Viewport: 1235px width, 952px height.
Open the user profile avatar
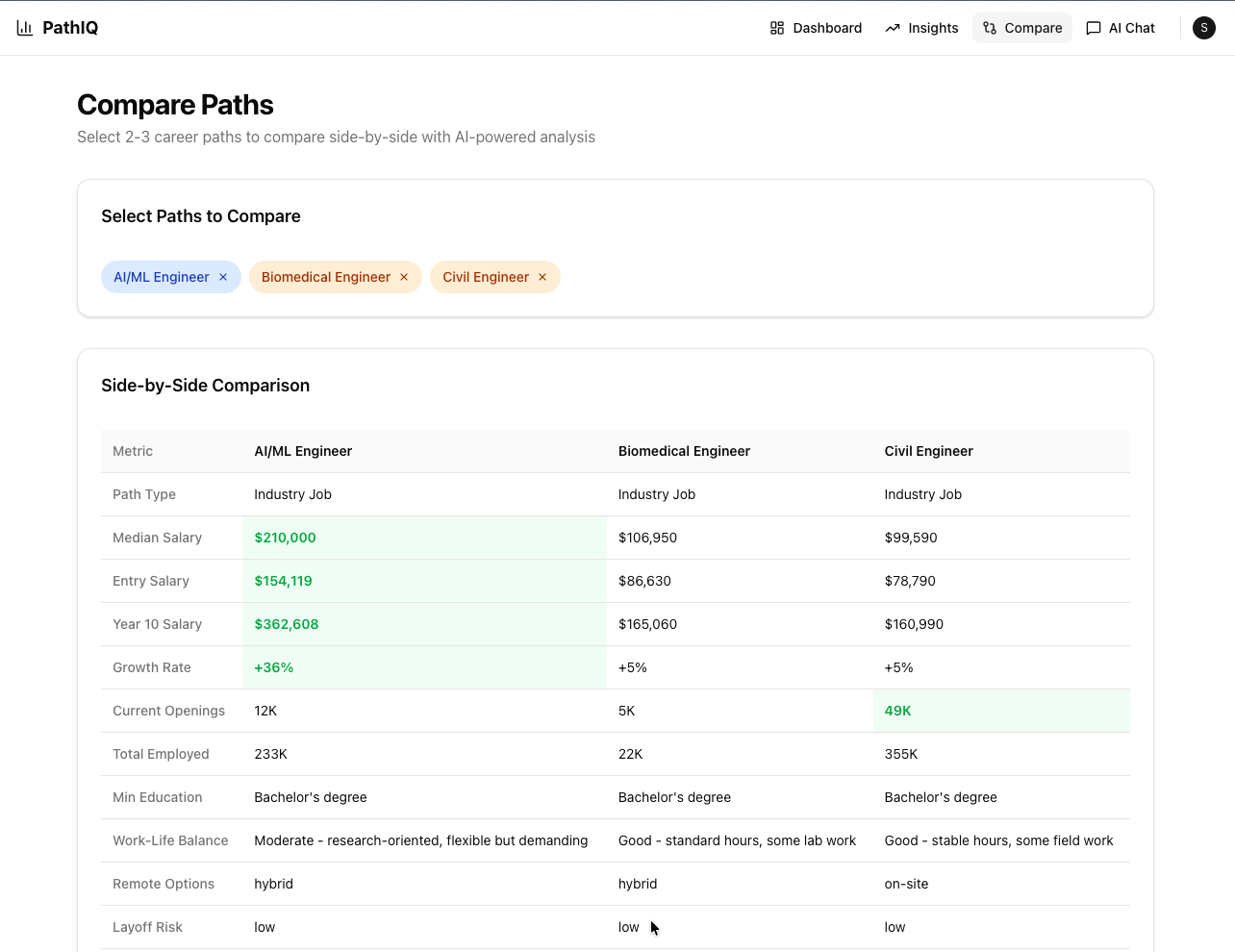tap(1204, 28)
